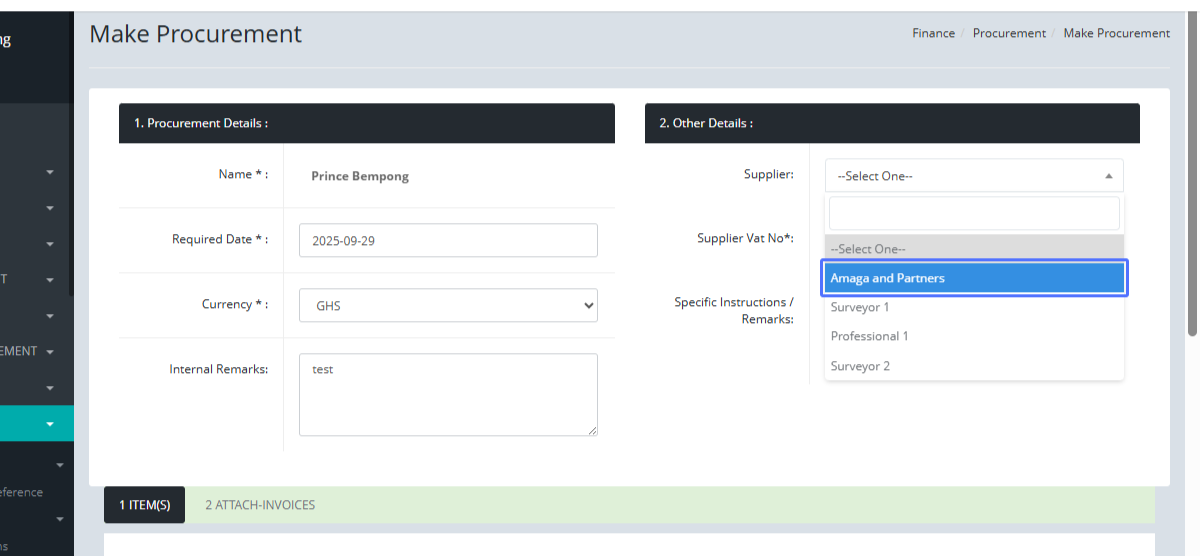Click Internal Remarks textarea resize handle
The width and height of the screenshot is (1200, 556).
[592, 430]
